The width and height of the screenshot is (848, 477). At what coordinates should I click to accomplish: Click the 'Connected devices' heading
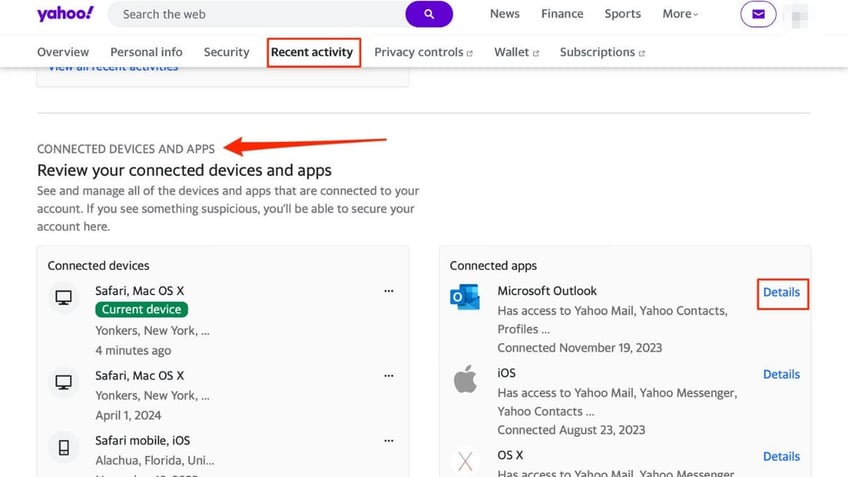click(98, 266)
